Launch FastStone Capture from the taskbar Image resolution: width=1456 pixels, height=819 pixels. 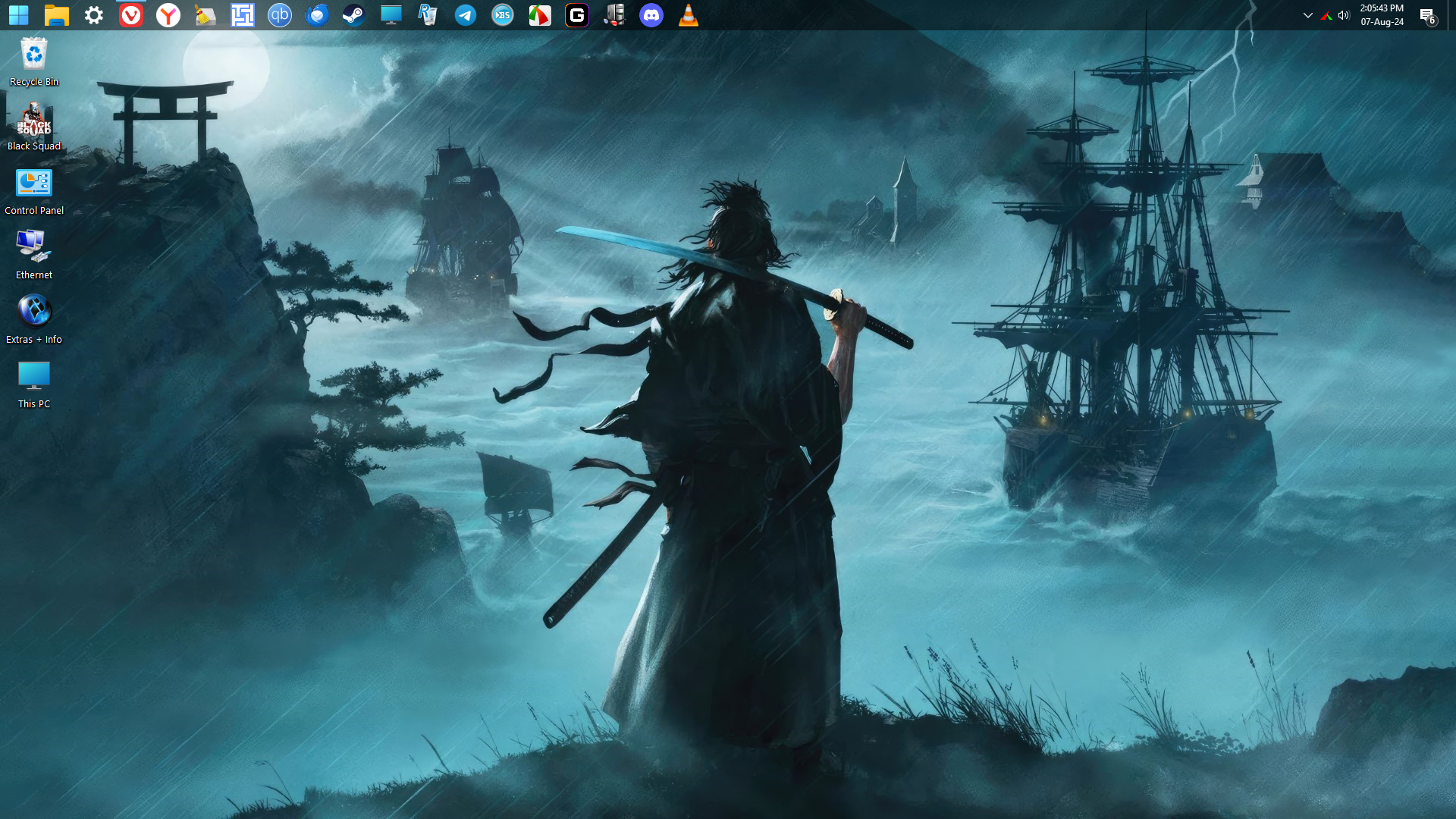539,15
